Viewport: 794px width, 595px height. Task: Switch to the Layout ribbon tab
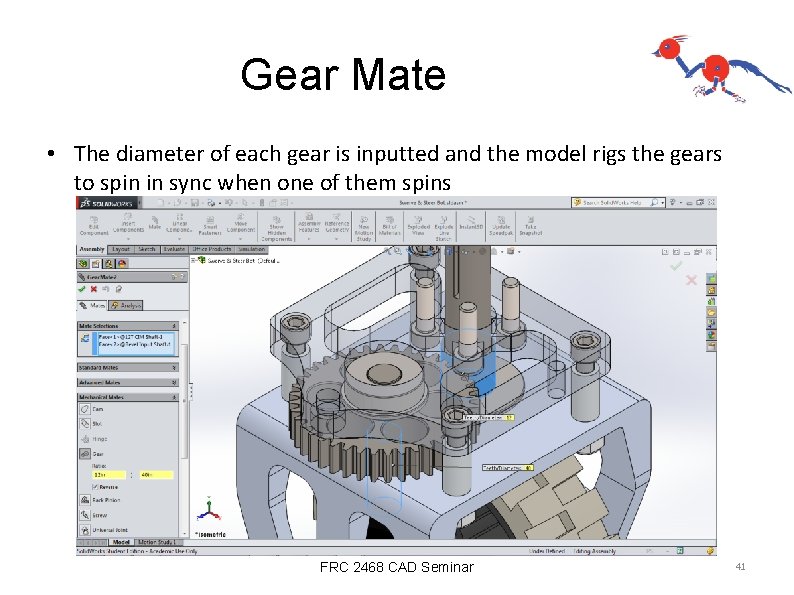click(x=121, y=249)
